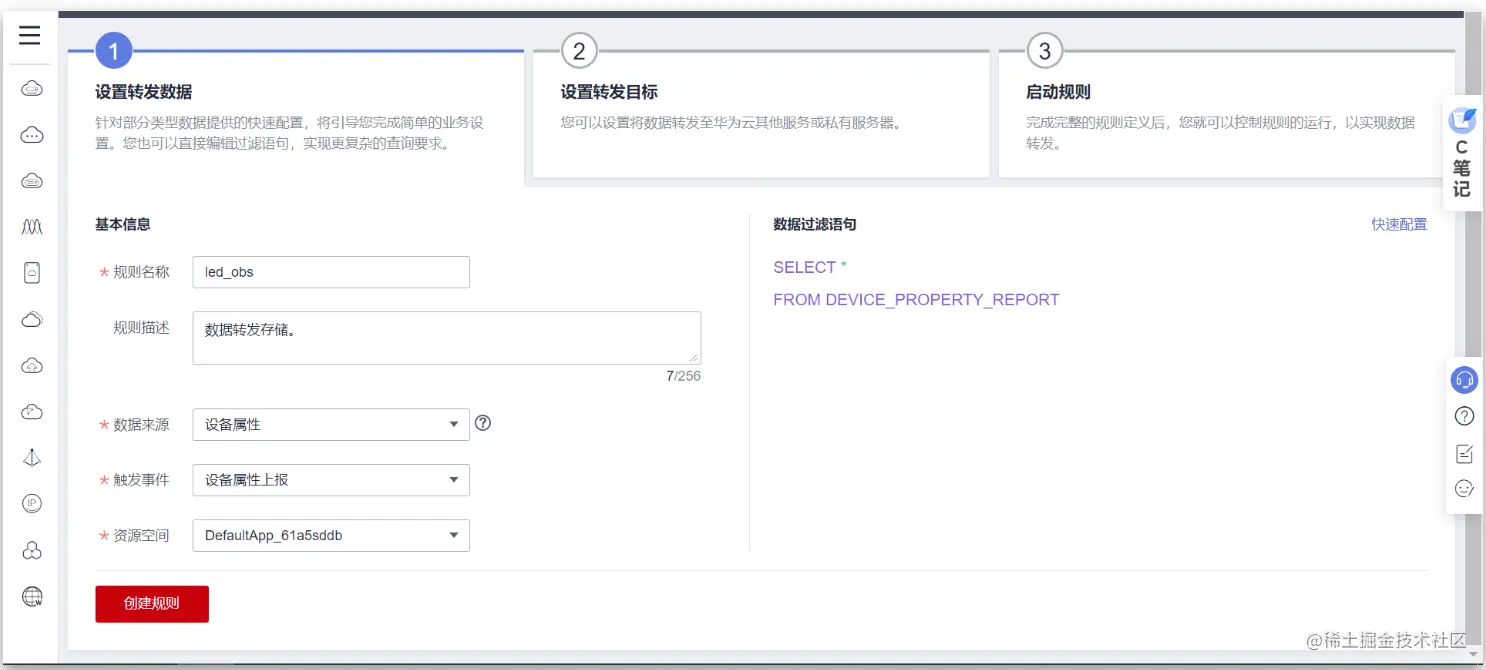Screen dimensions: 1486x670
Task: Click the cloud gauge sidebar icon
Action: click(32, 412)
